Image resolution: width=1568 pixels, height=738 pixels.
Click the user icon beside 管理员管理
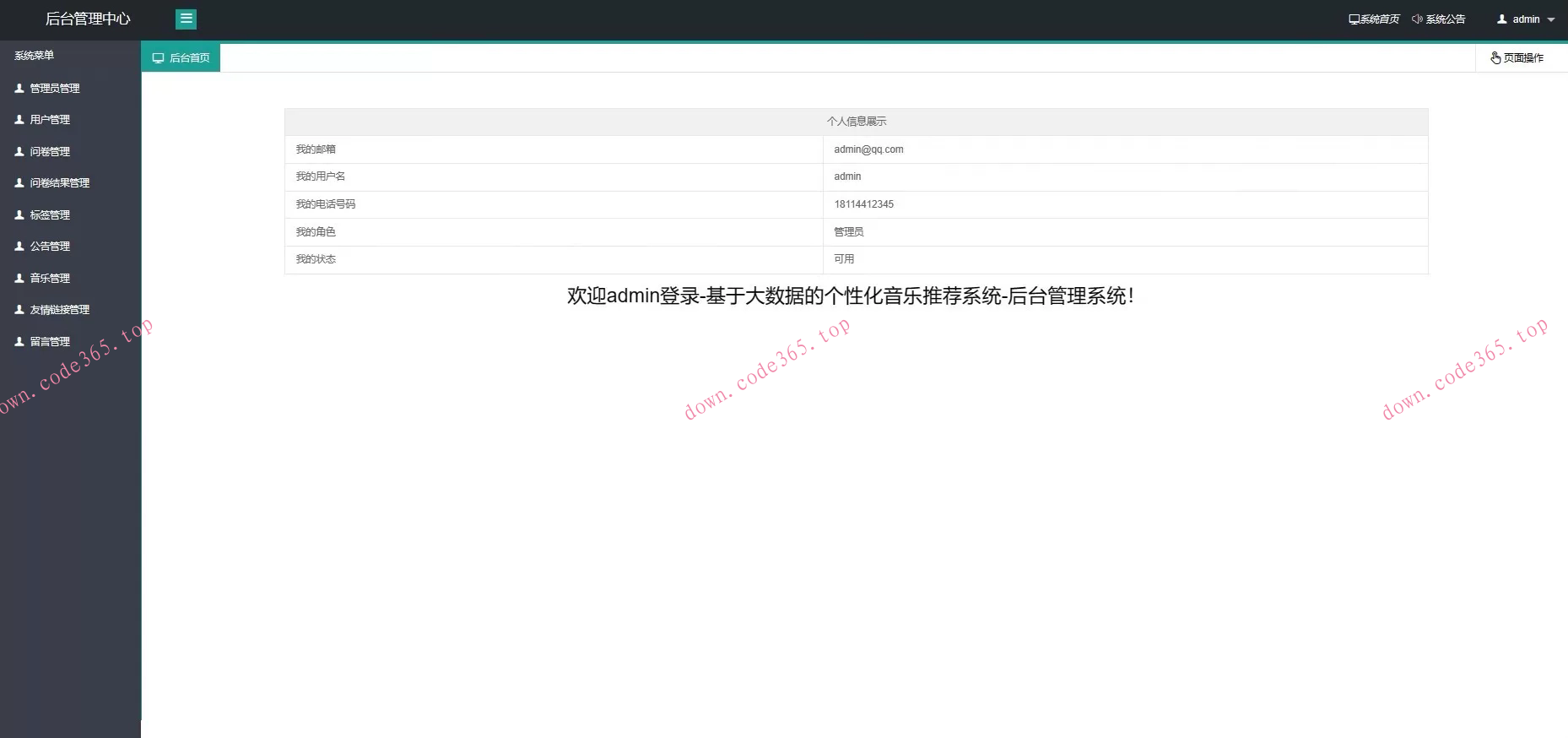coord(19,88)
